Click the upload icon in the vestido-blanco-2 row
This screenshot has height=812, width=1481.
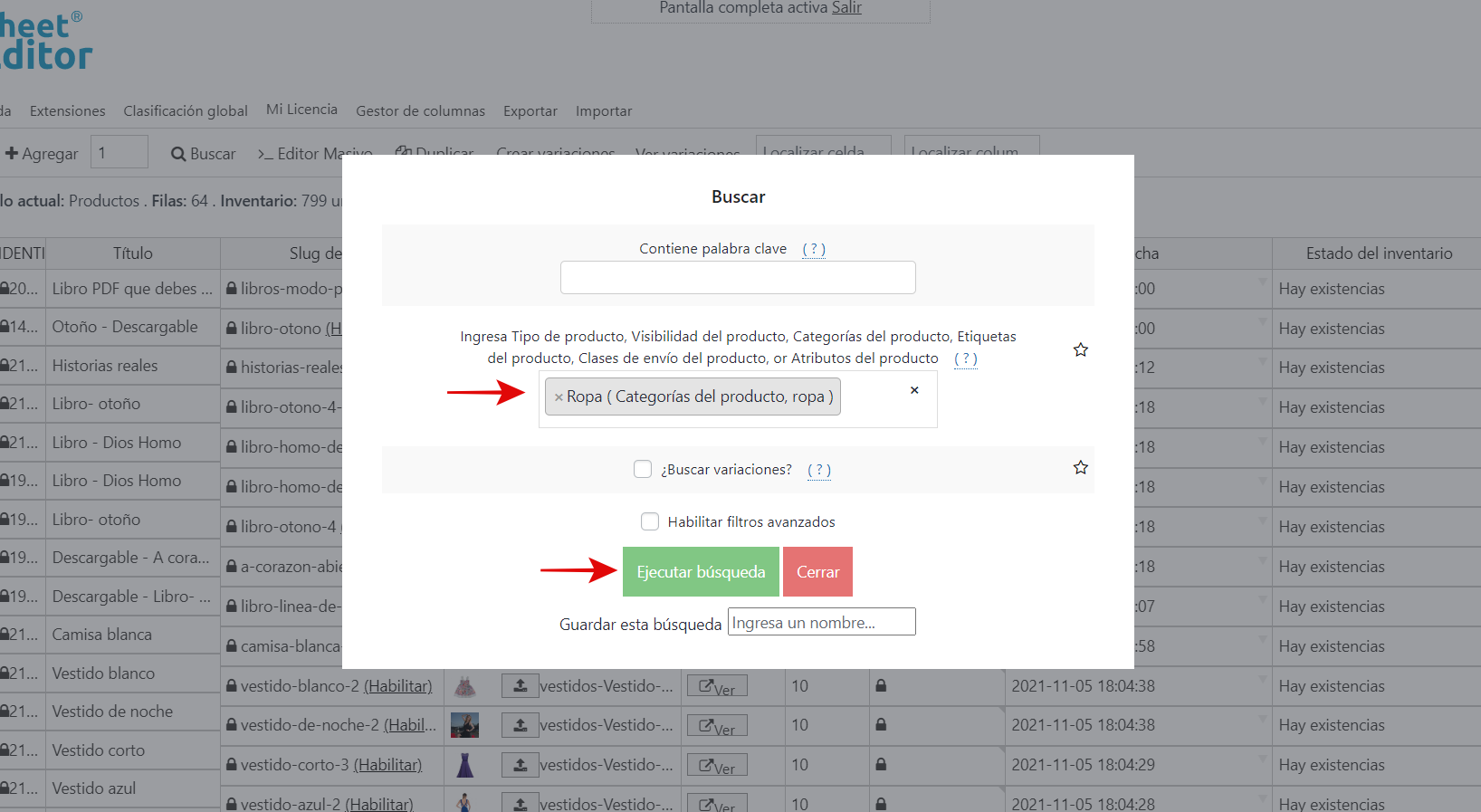[x=521, y=686]
